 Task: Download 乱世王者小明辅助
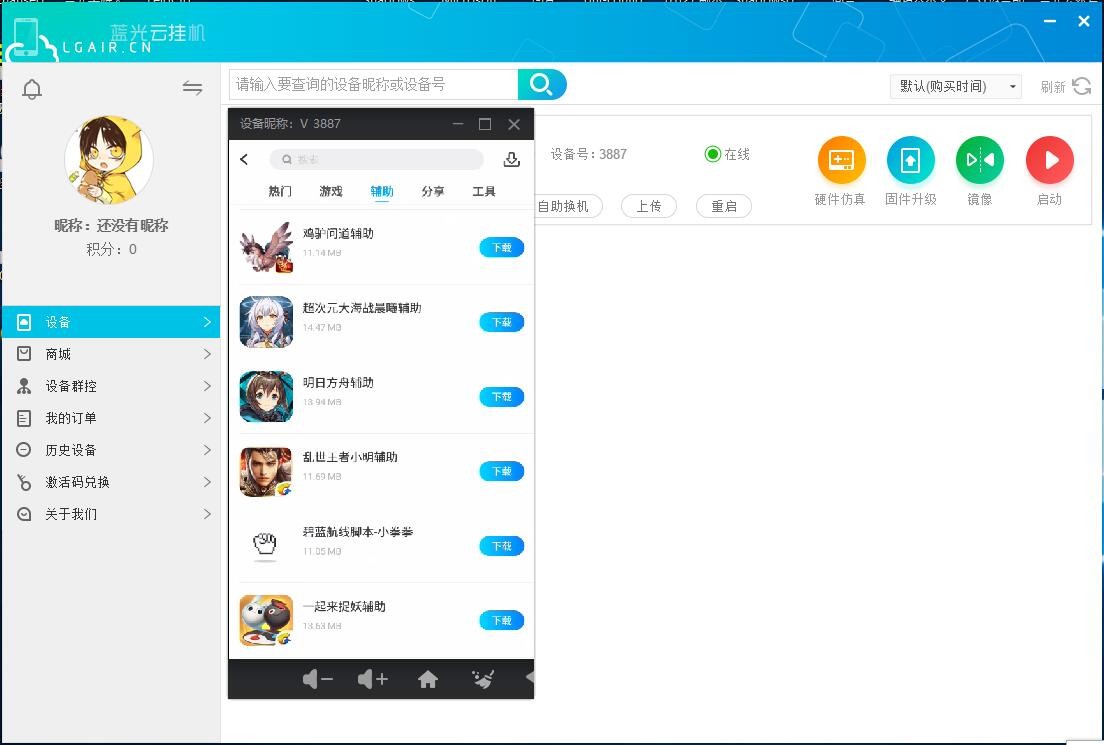[x=501, y=471]
